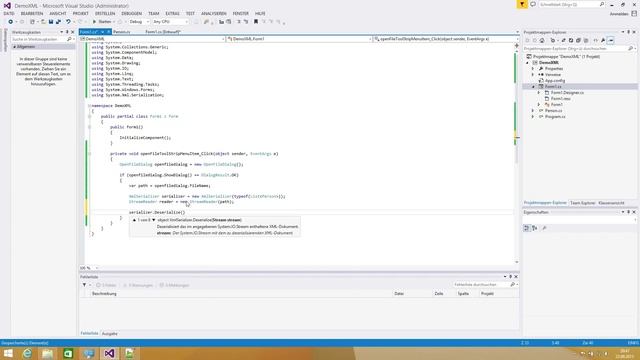
Task: Click the Home icon in Projektmappen-Explorer toolbar
Action: pyautogui.click(x=542, y=40)
